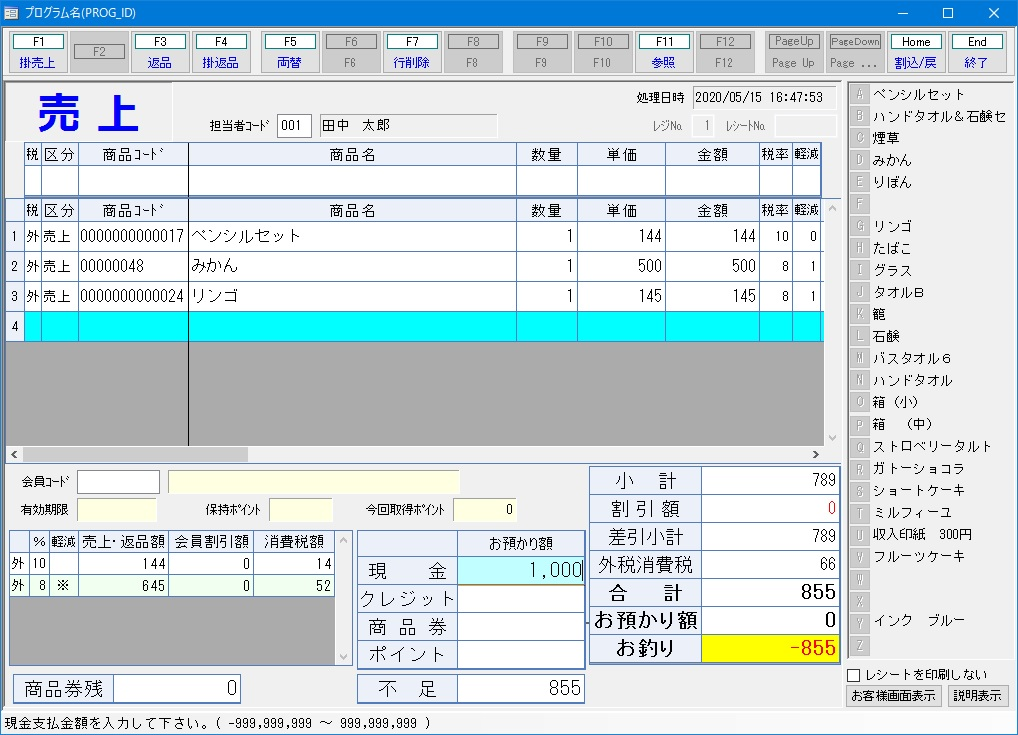The width and height of the screenshot is (1018, 735).
Task: Click the 会員コード input field
Action: coord(118,482)
